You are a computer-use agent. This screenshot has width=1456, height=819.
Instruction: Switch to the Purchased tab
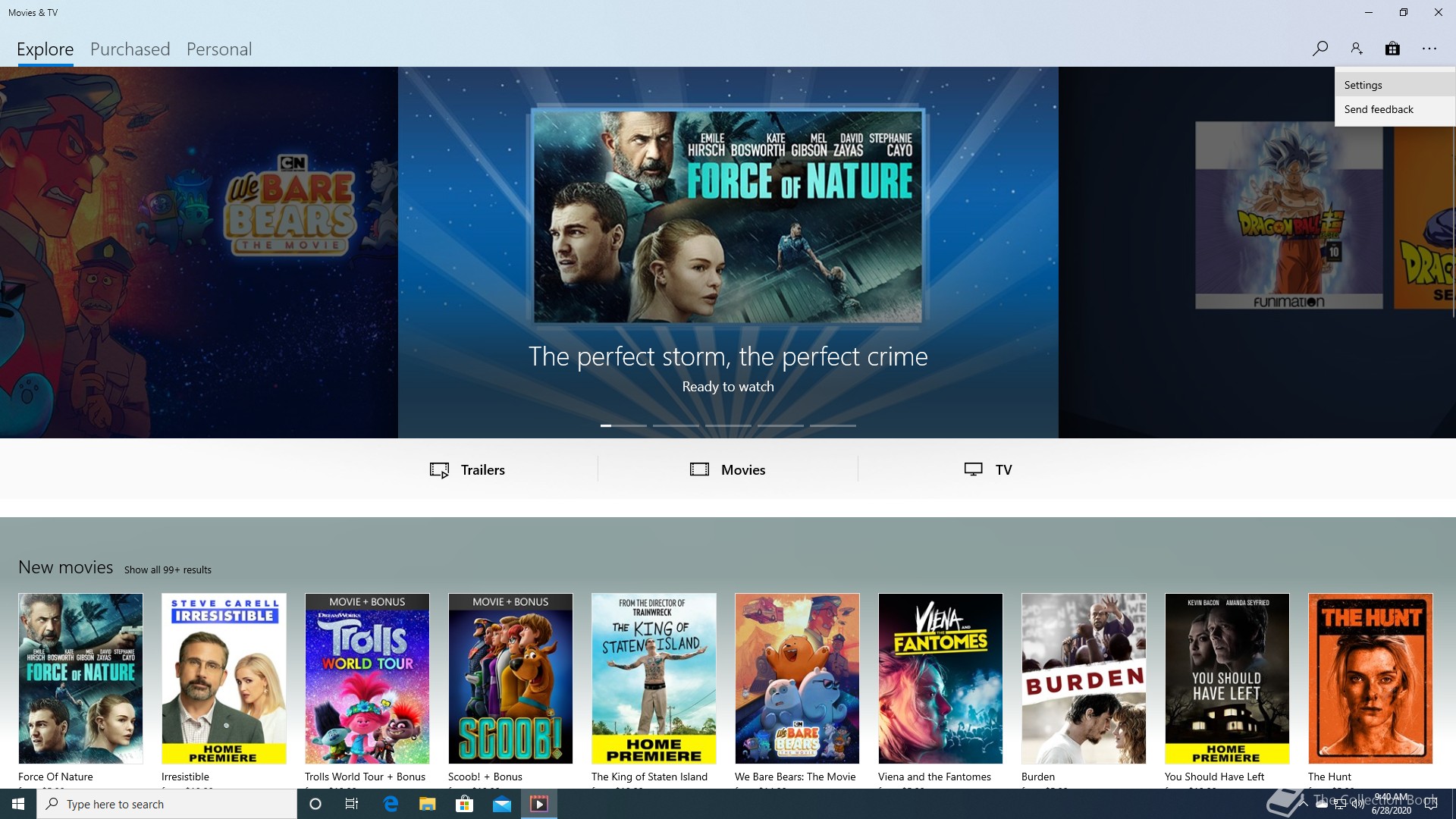(130, 49)
